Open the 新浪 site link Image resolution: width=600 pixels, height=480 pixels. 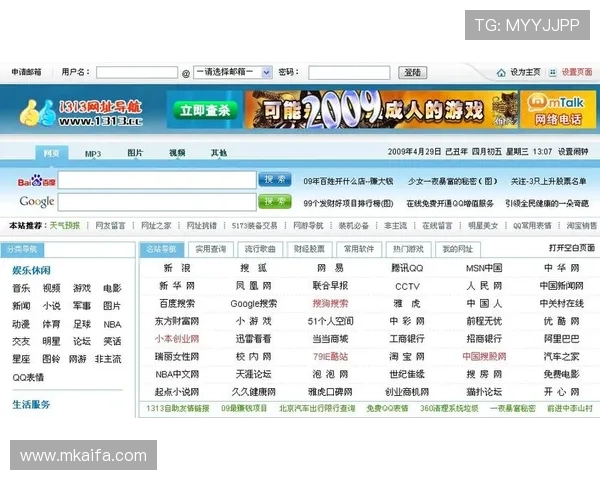[177, 268]
